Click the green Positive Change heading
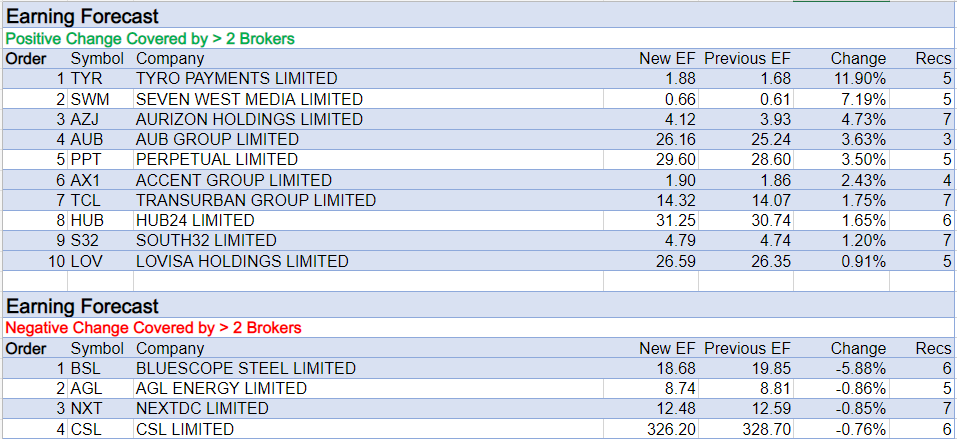Screen dimensions: 957x439 (x=151, y=38)
